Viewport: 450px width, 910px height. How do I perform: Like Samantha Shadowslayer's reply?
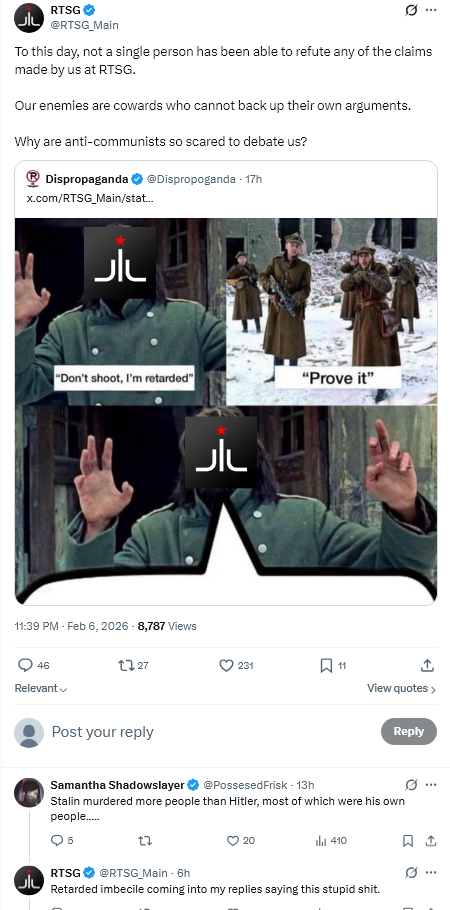tap(232, 840)
